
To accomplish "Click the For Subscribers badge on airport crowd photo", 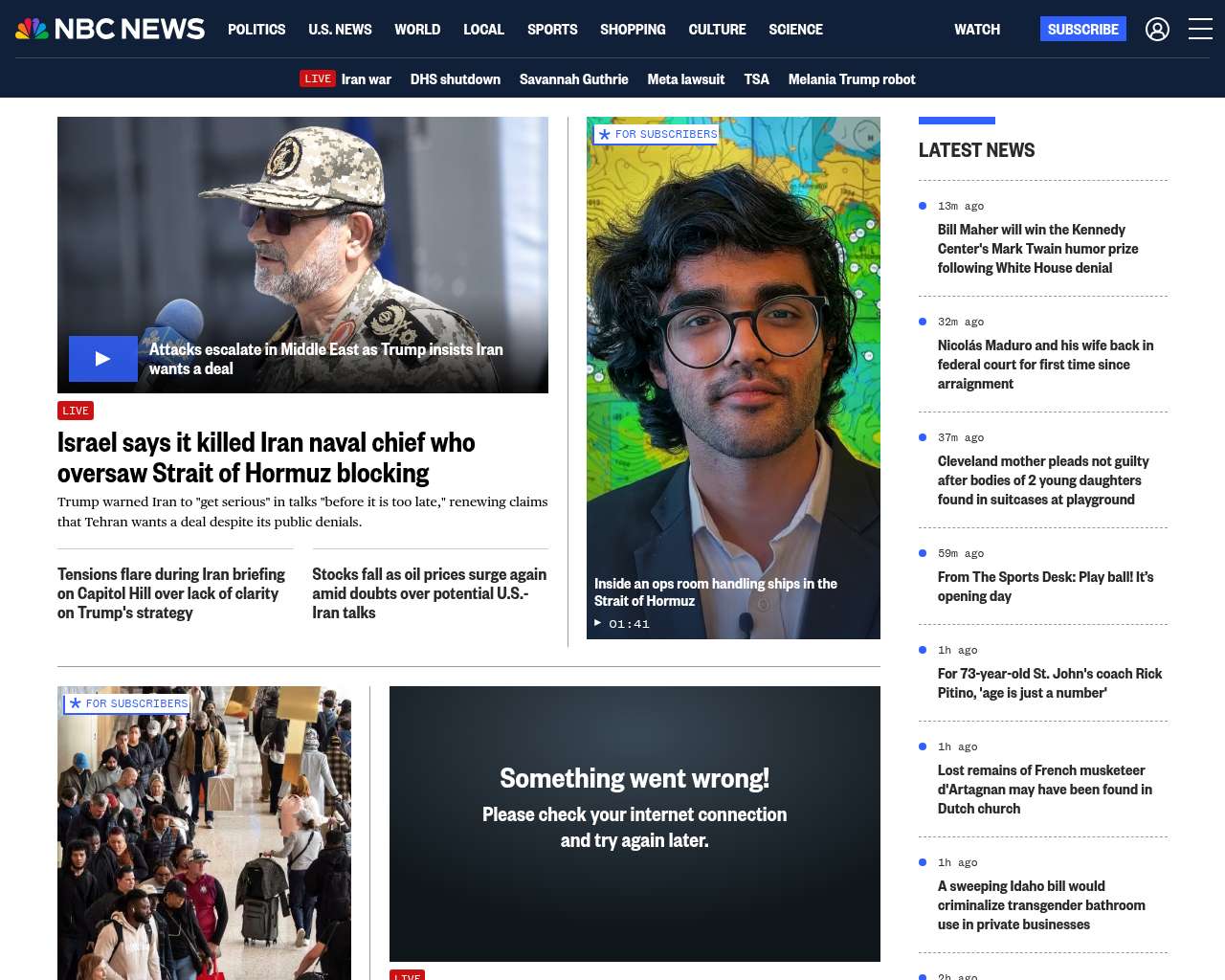I will [x=127, y=703].
